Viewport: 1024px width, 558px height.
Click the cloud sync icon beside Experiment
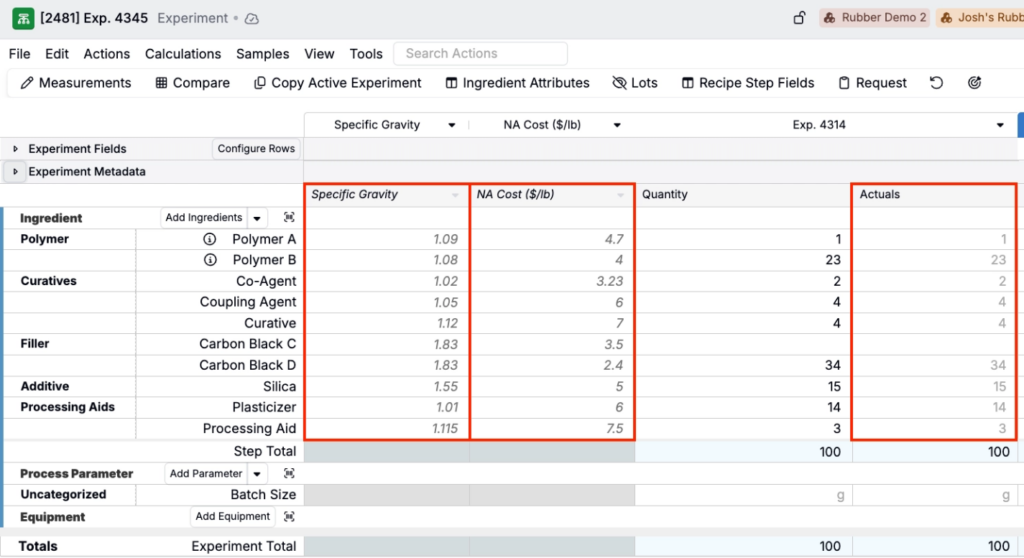click(x=251, y=19)
